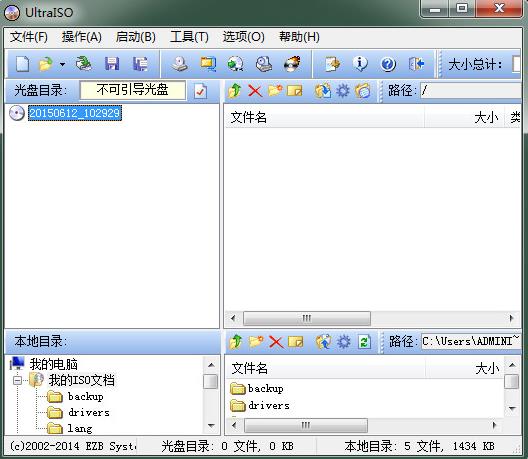The width and height of the screenshot is (528, 459).
Task: Select 我的ISO文档 in local tree
Action: click(81, 380)
